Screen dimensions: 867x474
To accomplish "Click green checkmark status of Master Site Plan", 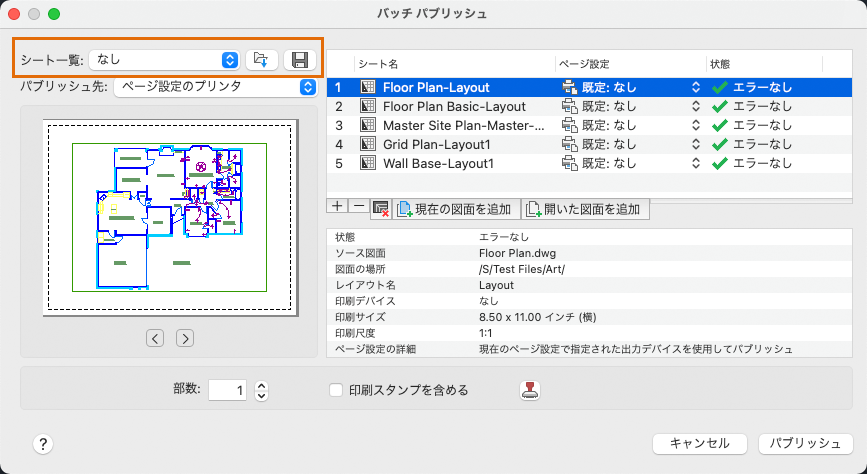I will coord(719,126).
